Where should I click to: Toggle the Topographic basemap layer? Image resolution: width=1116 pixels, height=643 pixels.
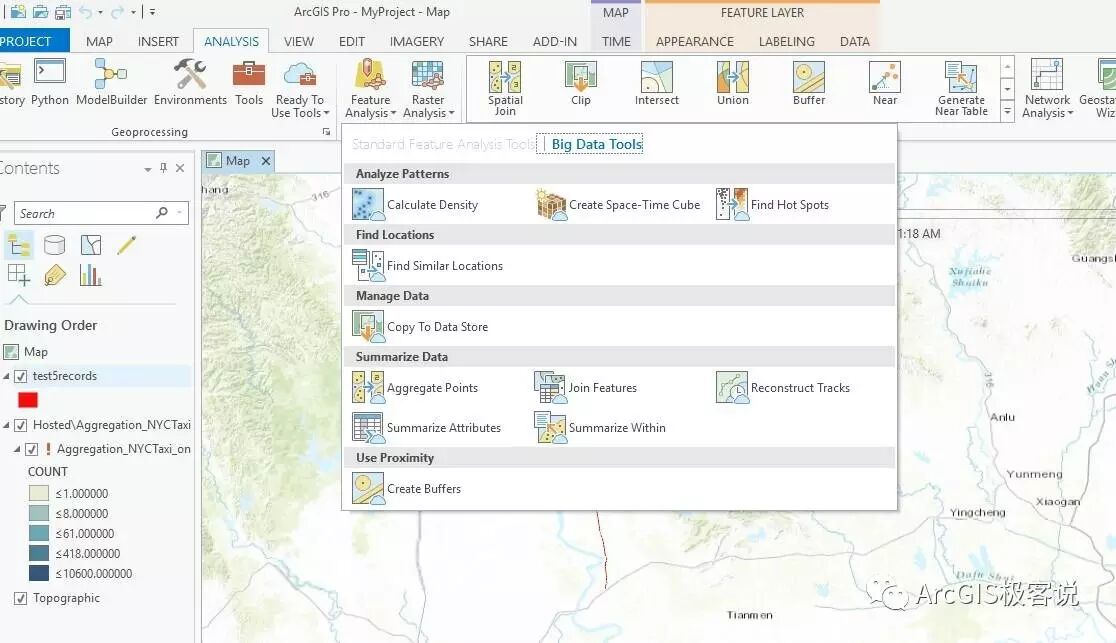click(x=21, y=598)
